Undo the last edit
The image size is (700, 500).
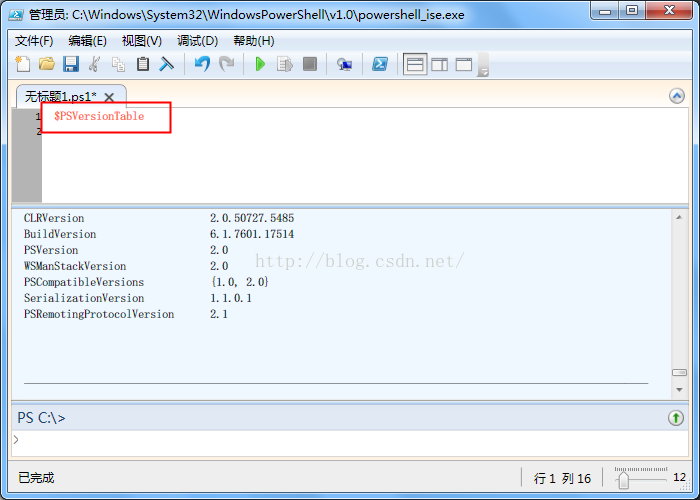202,64
